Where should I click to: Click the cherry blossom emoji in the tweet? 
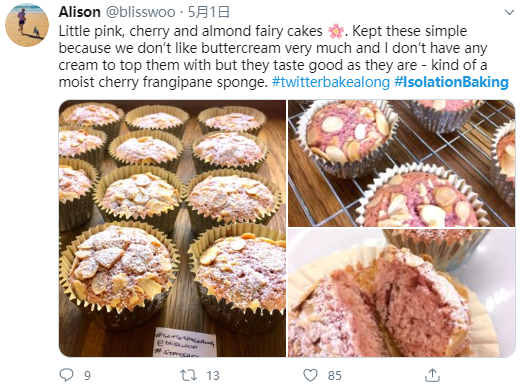pyautogui.click(x=336, y=31)
